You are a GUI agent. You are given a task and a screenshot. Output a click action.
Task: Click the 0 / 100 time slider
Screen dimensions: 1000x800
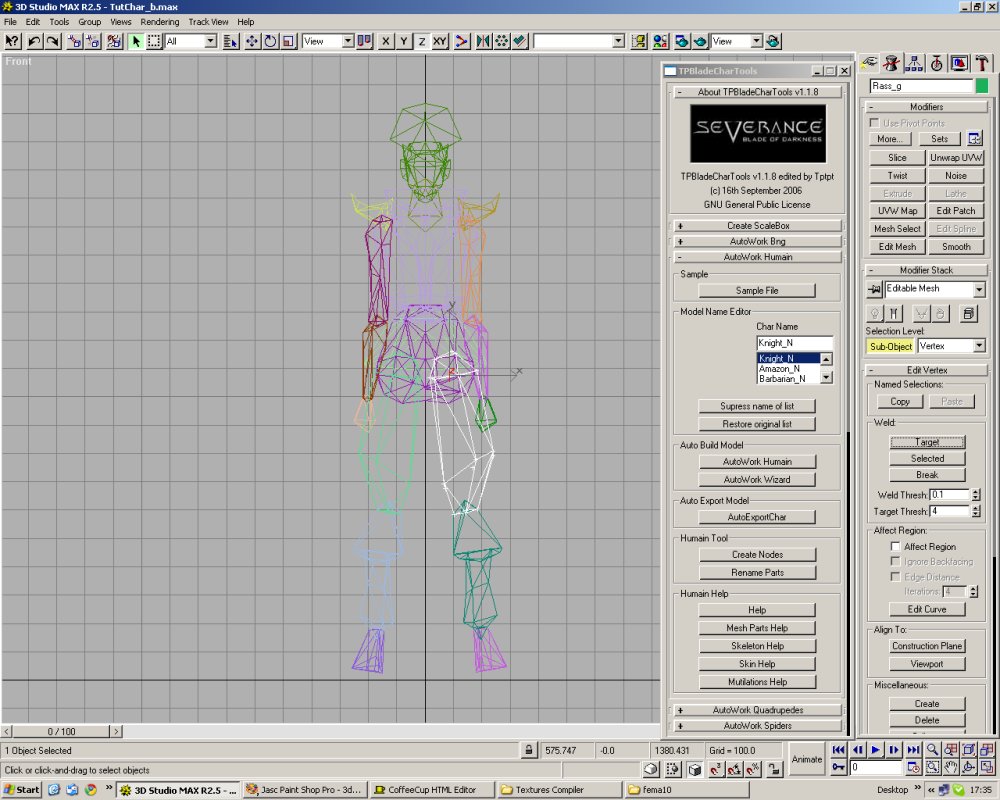coord(62,731)
